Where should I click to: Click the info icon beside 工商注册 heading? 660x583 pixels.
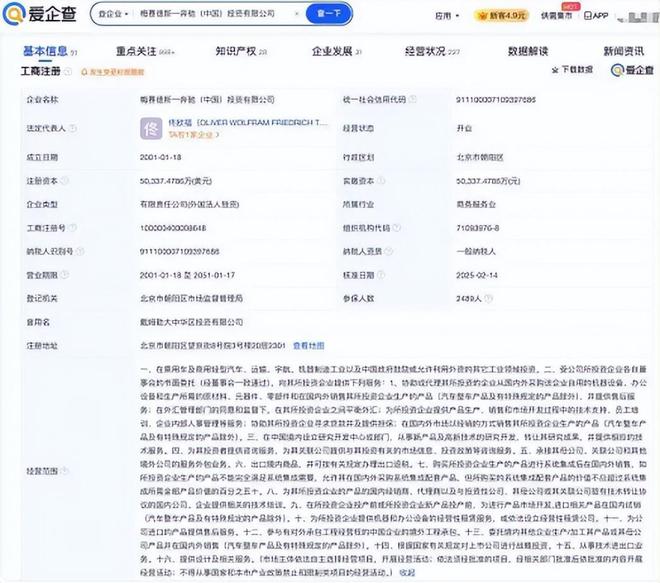click(68, 71)
